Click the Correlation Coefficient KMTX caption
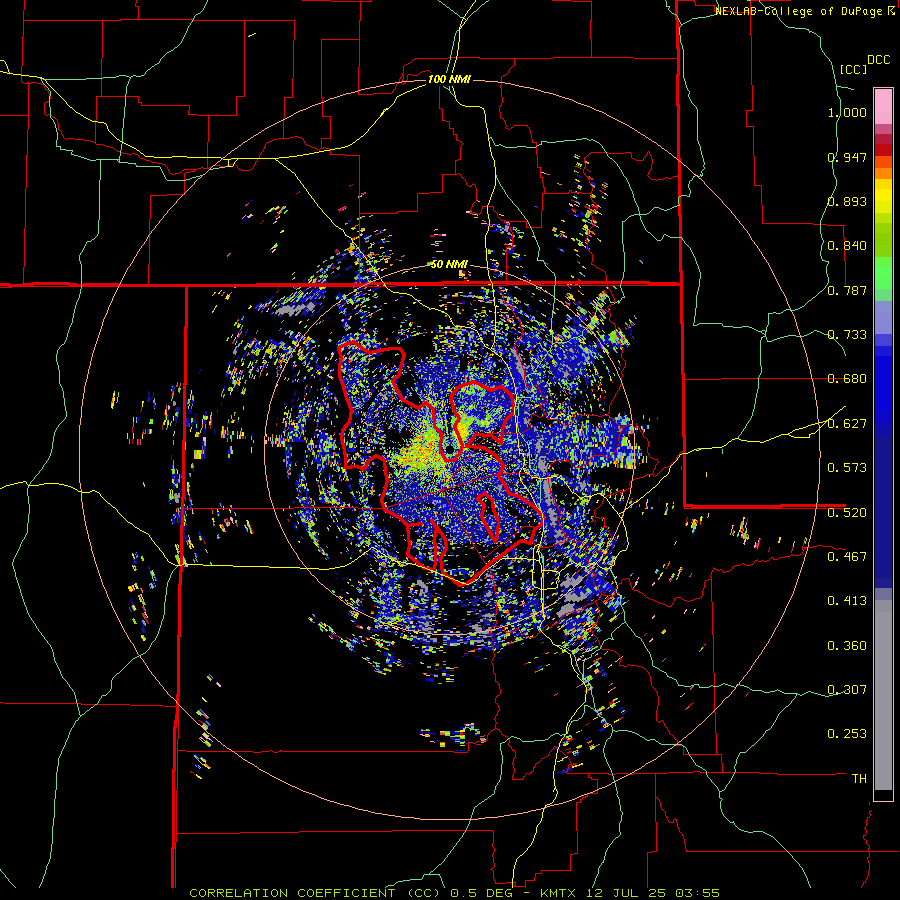Image resolution: width=900 pixels, height=900 pixels. coord(454,893)
